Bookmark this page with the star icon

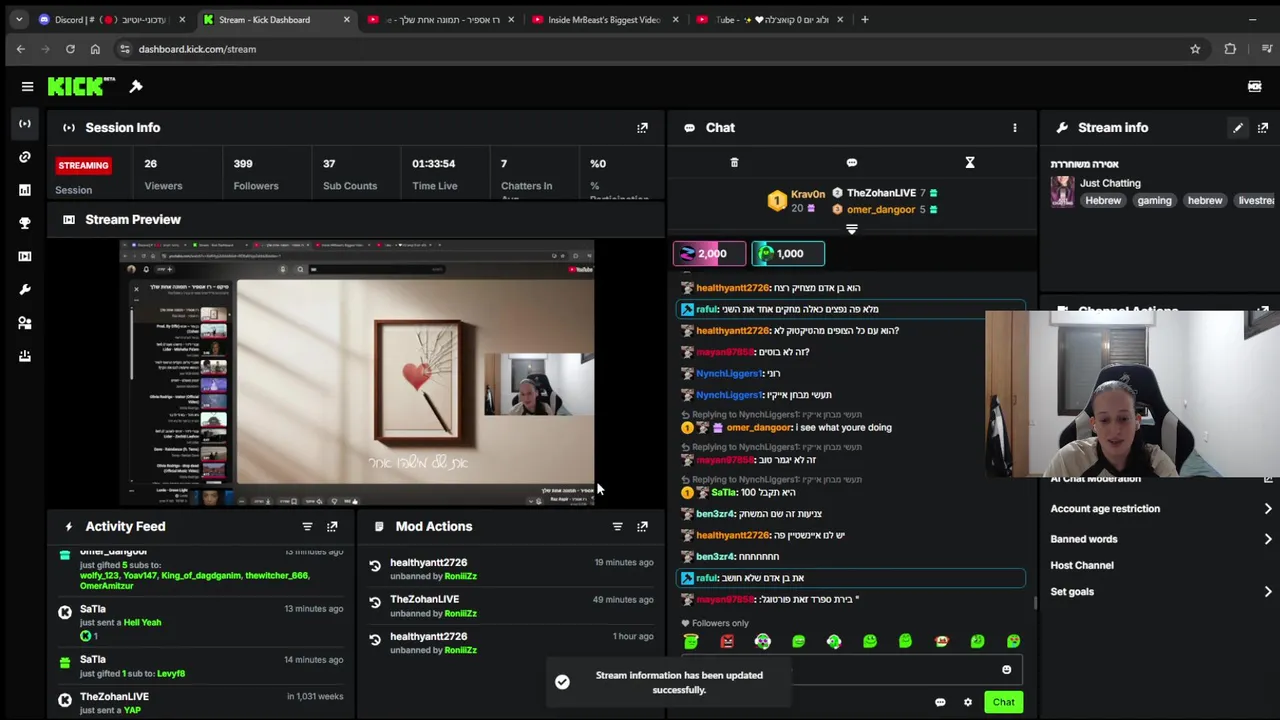tap(1195, 49)
